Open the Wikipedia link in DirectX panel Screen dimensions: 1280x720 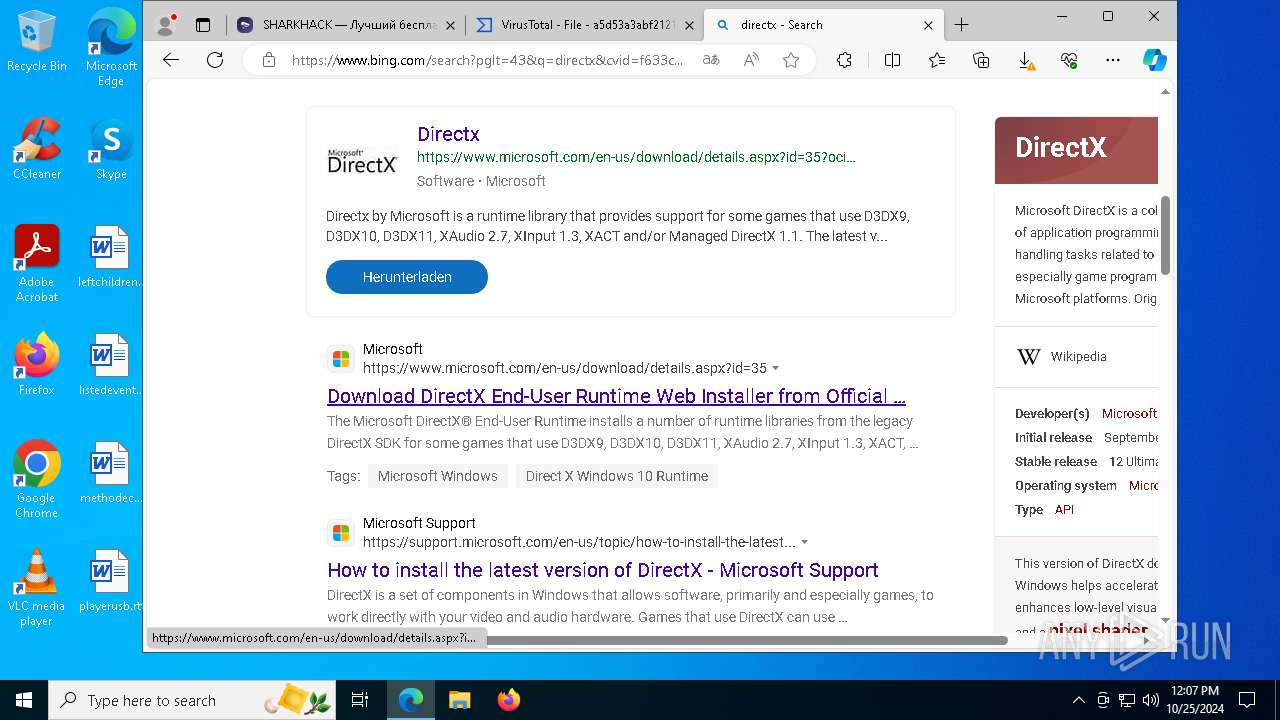point(1078,356)
